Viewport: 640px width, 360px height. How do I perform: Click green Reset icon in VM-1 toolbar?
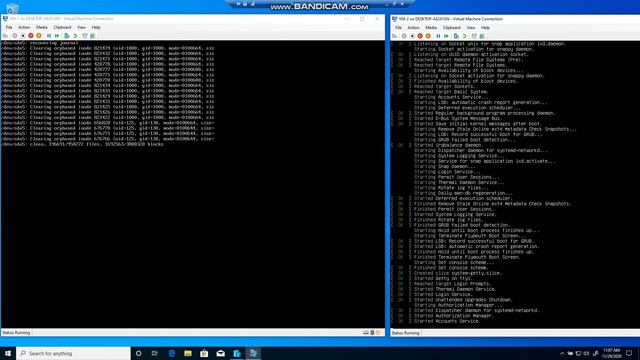coord(57,36)
